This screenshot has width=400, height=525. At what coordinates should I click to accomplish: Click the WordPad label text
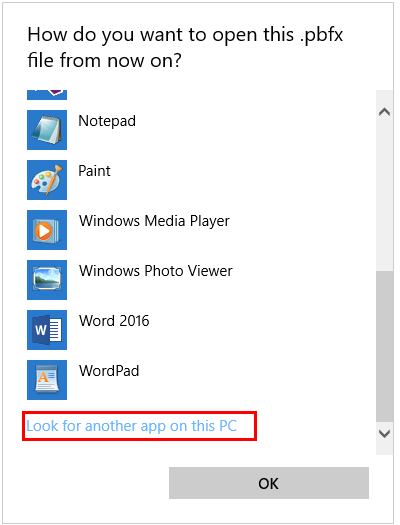[109, 371]
